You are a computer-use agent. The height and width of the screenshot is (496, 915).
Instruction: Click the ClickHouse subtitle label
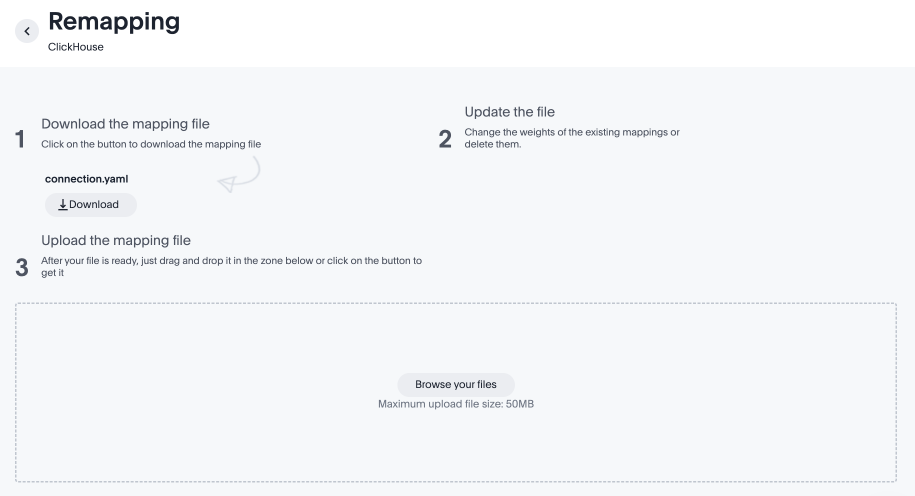coord(75,48)
